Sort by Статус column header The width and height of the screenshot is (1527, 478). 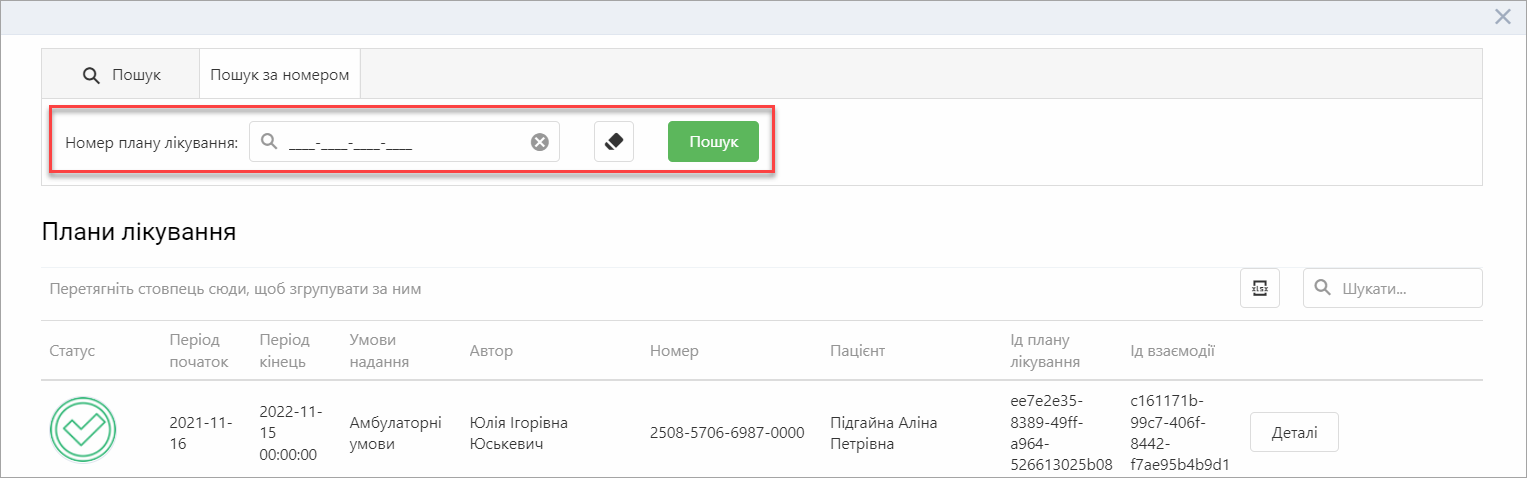[x=72, y=351]
